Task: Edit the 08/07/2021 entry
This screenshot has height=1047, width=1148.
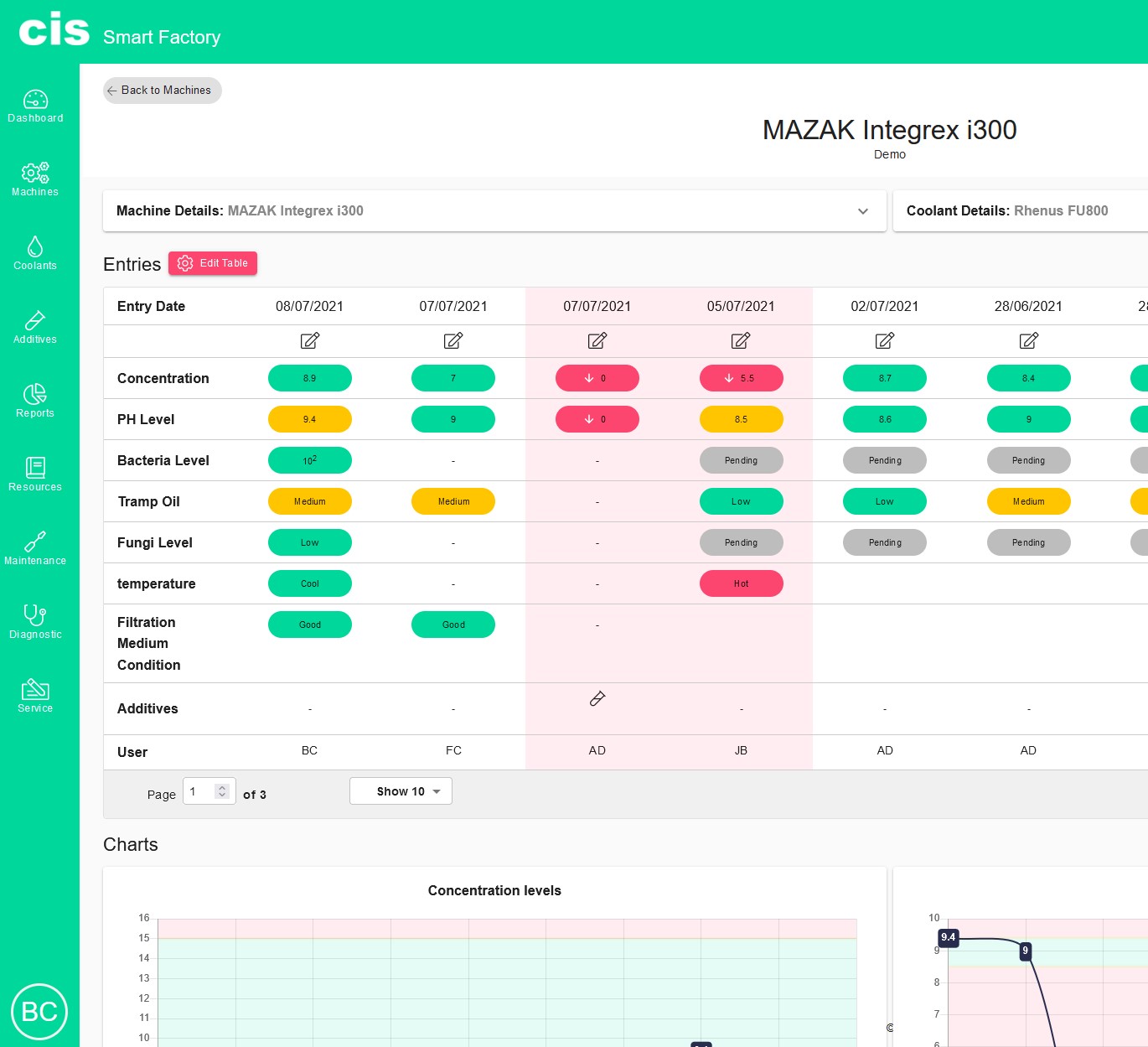Action: [309, 341]
